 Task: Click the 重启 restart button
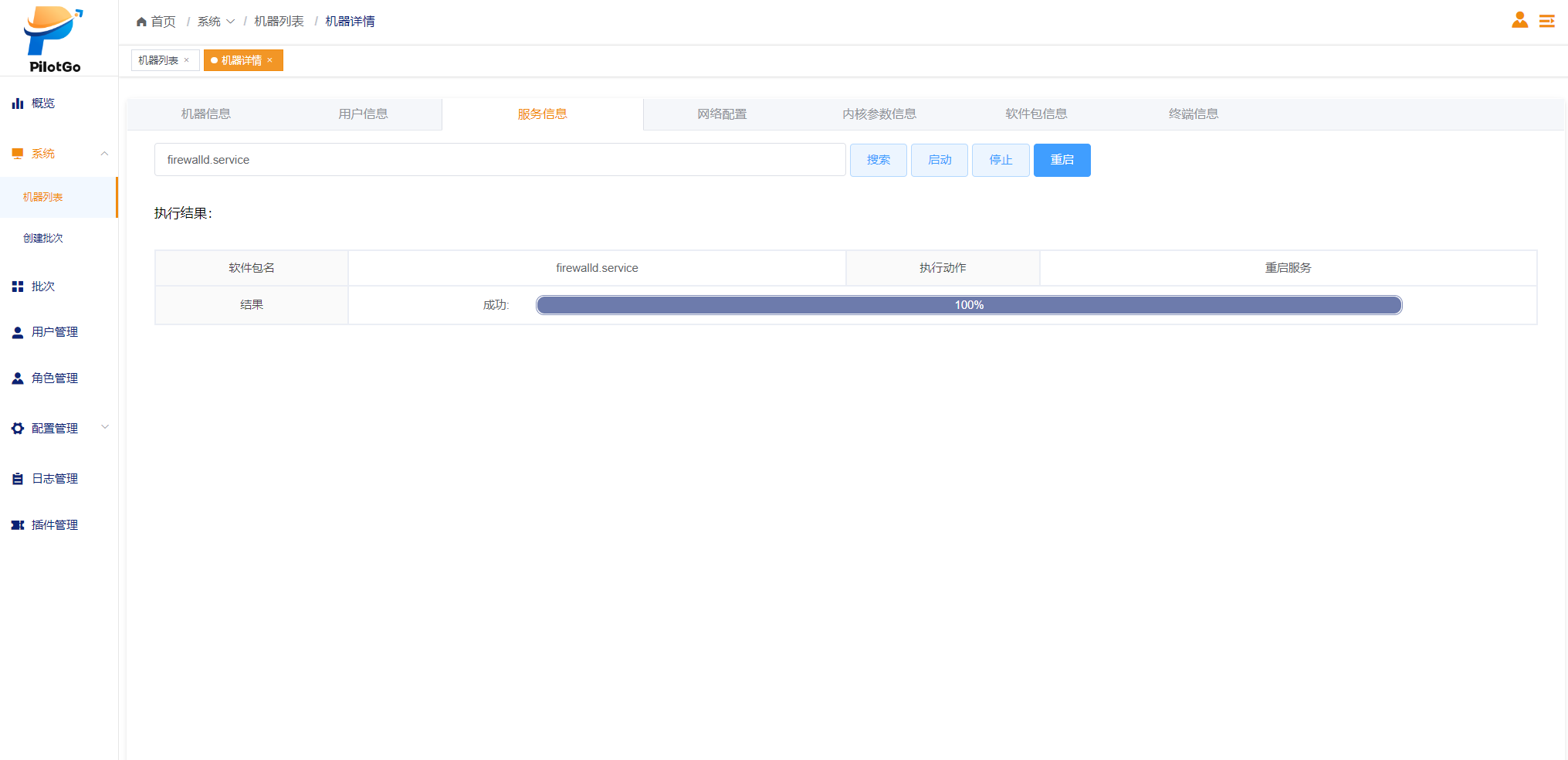pyautogui.click(x=1062, y=160)
